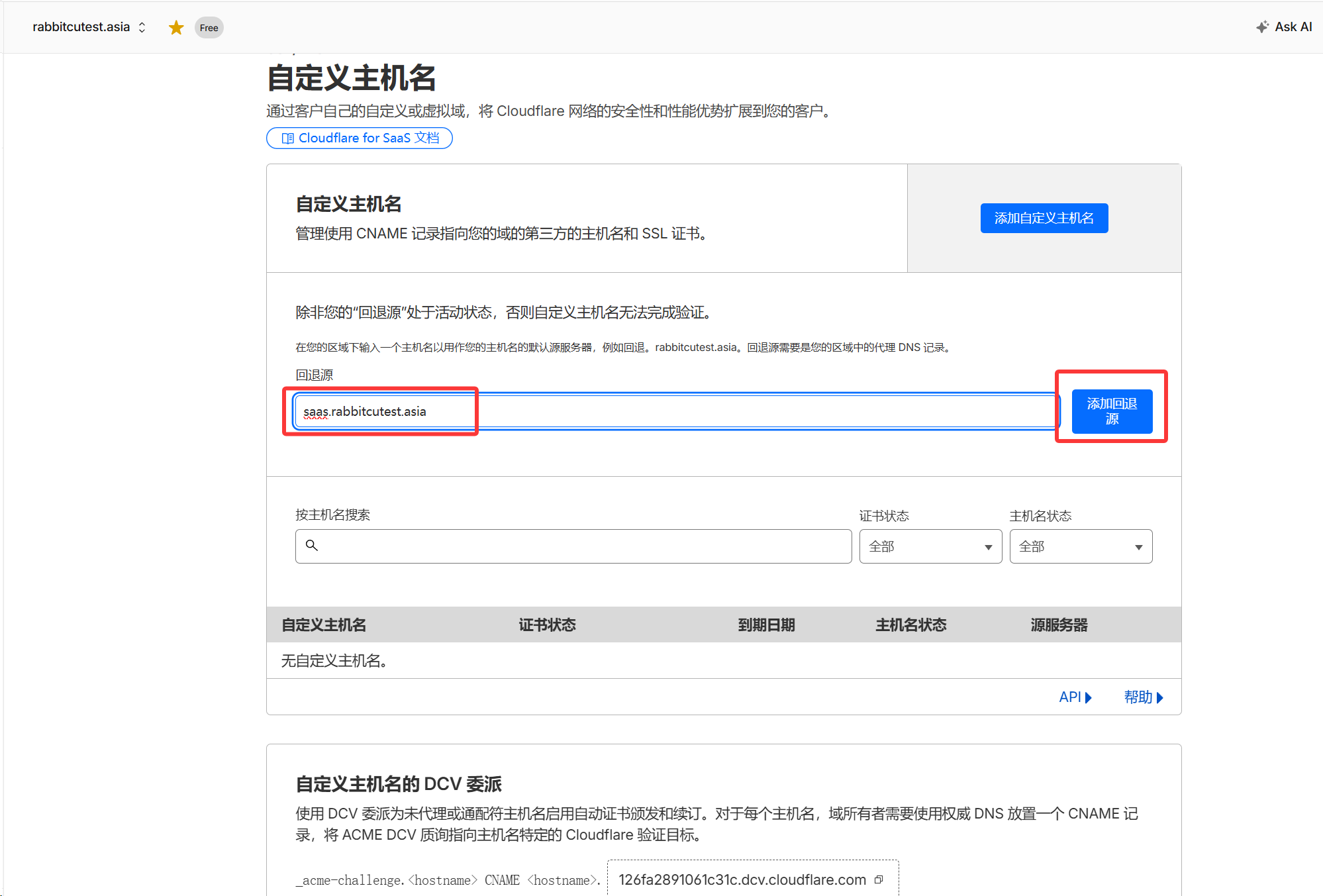1323x896 pixels.
Task: Click the 按主机名搜索 search box
Action: coord(583,546)
